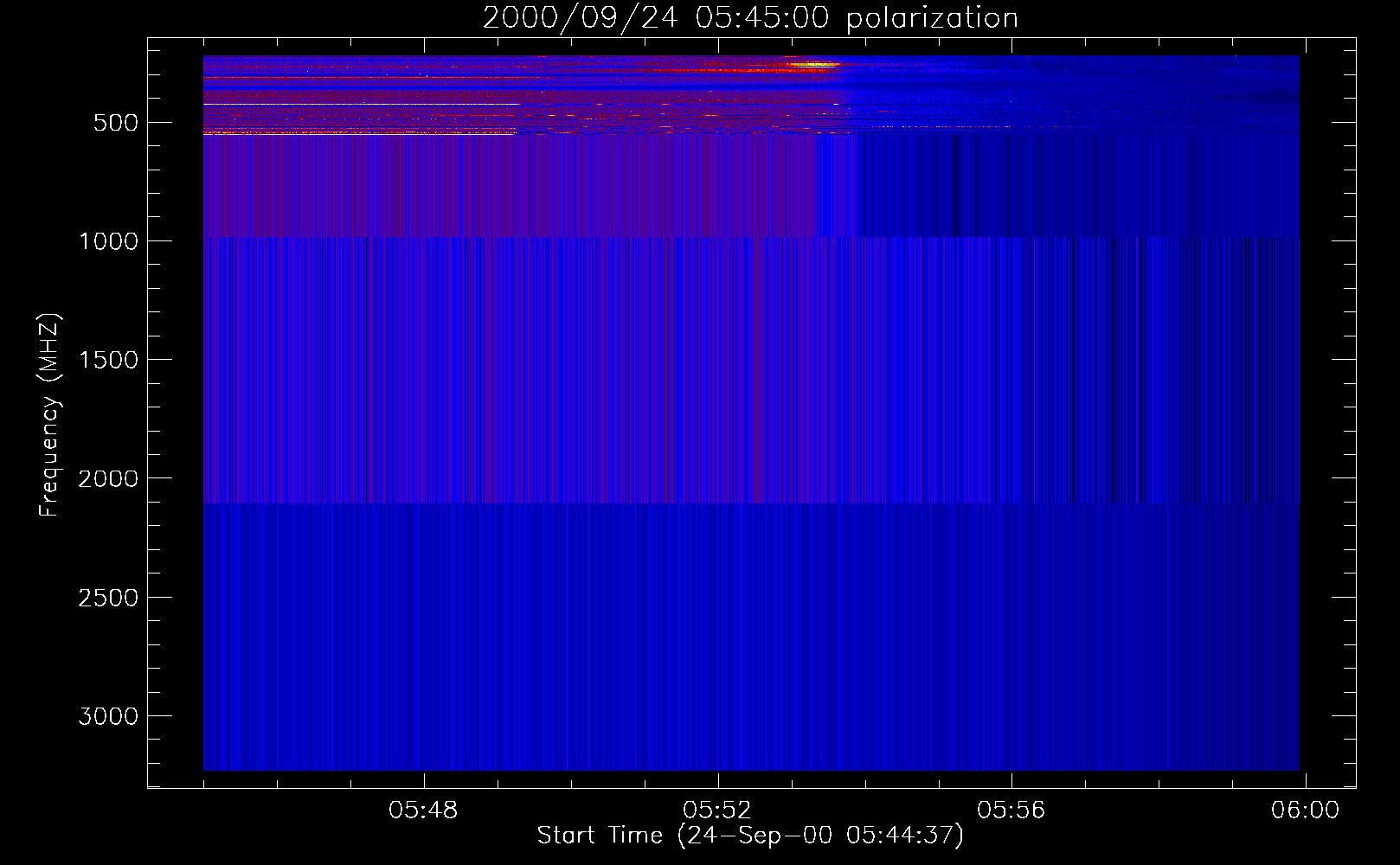Click the 05:52 time axis label
Viewport: 1400px width, 865px height.
point(717,811)
